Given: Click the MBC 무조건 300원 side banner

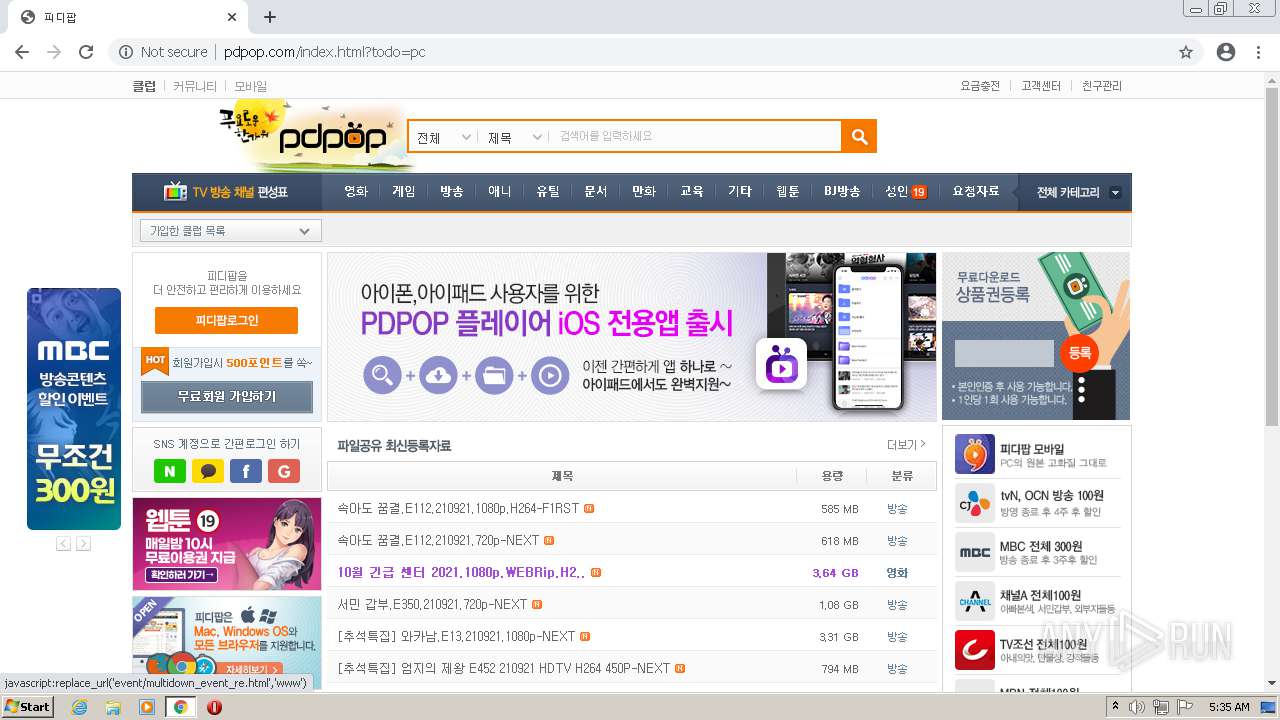Looking at the screenshot, I should click(74, 409).
